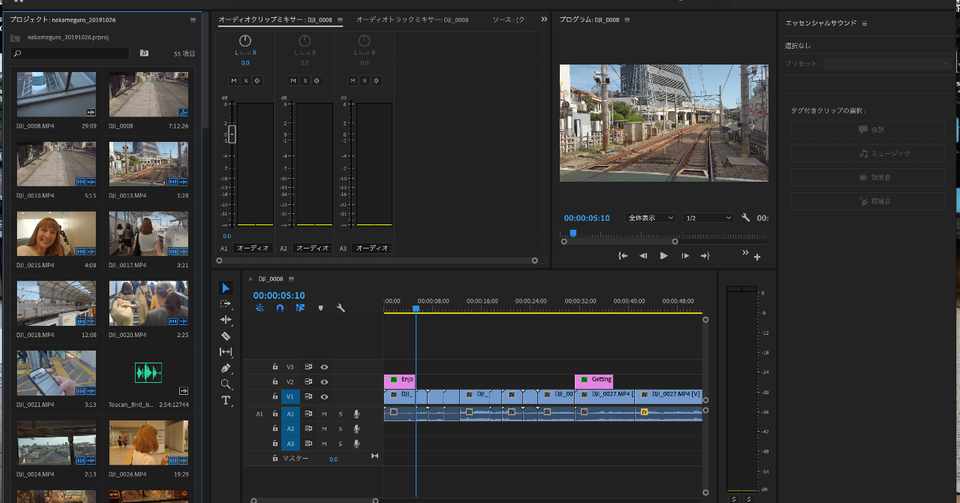Screen dimensions: 960x503
Task: Select the Track Select Forward tool
Action: [x=226, y=304]
